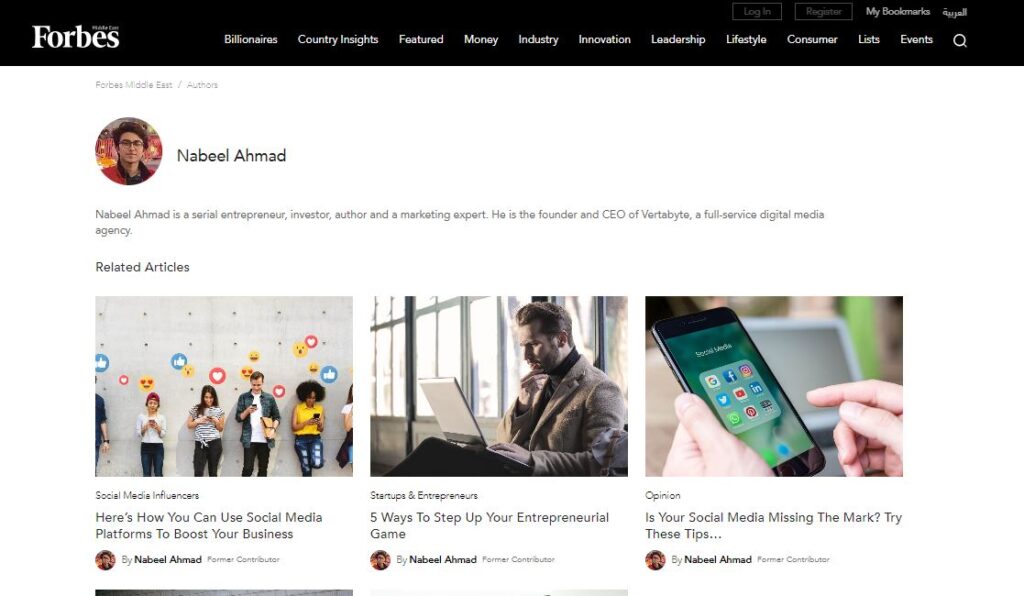Click author avatar under social media platforms article
Screen dimensions: 1024x596
tap(105, 559)
